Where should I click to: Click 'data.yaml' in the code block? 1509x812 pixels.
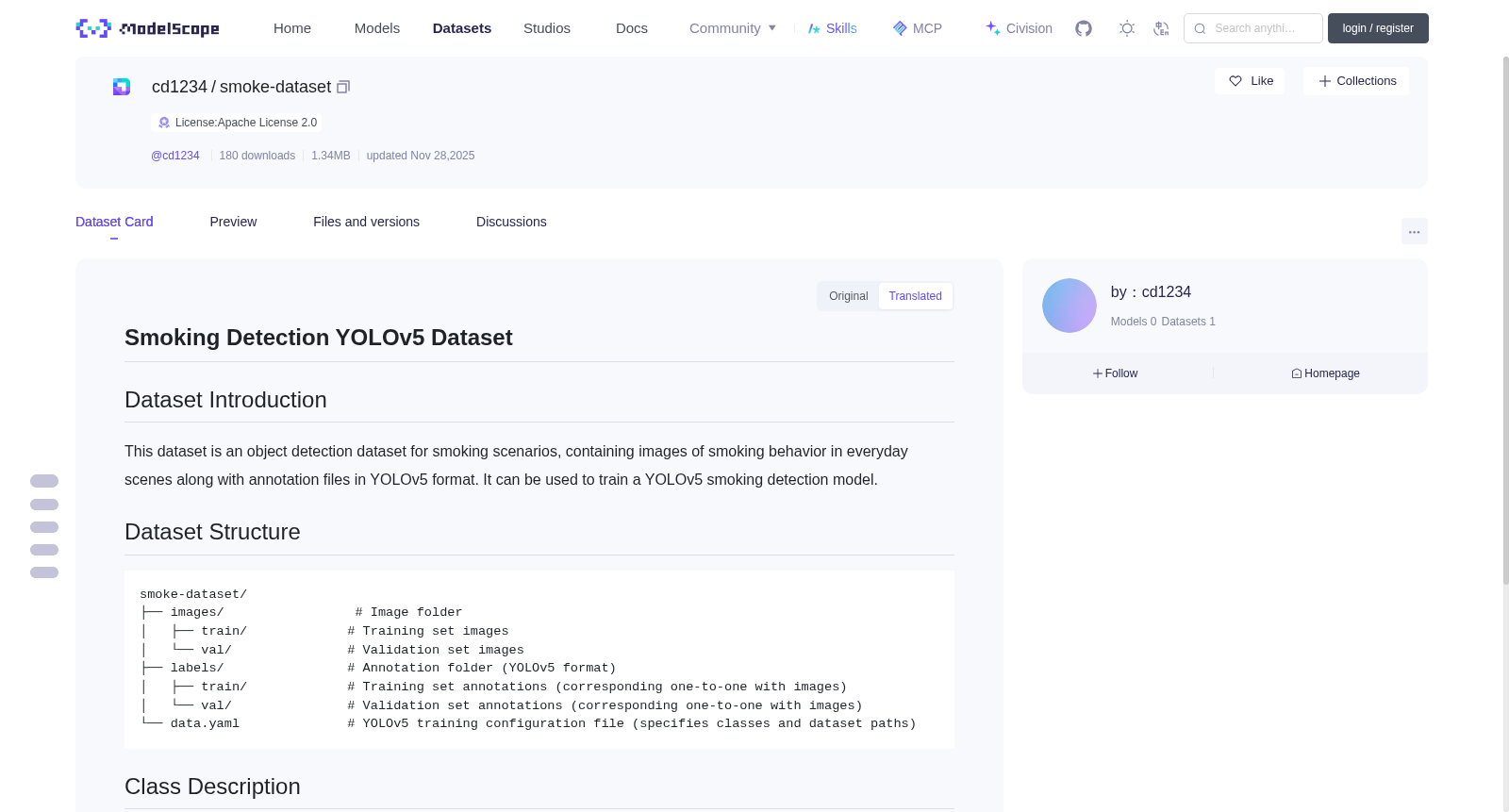click(205, 723)
